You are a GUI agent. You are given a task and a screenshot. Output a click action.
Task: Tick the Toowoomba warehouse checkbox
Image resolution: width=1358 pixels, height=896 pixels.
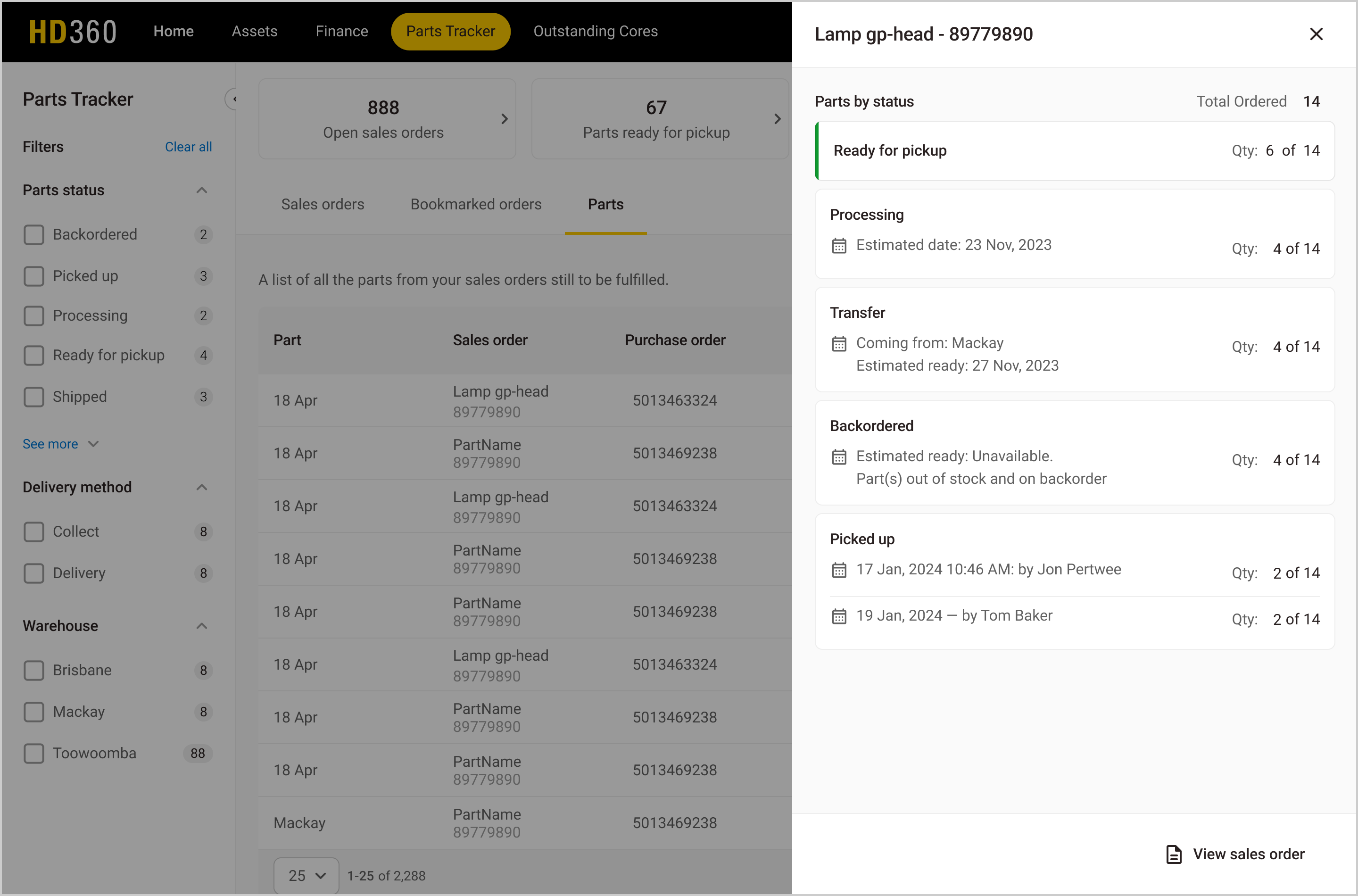[x=33, y=753]
